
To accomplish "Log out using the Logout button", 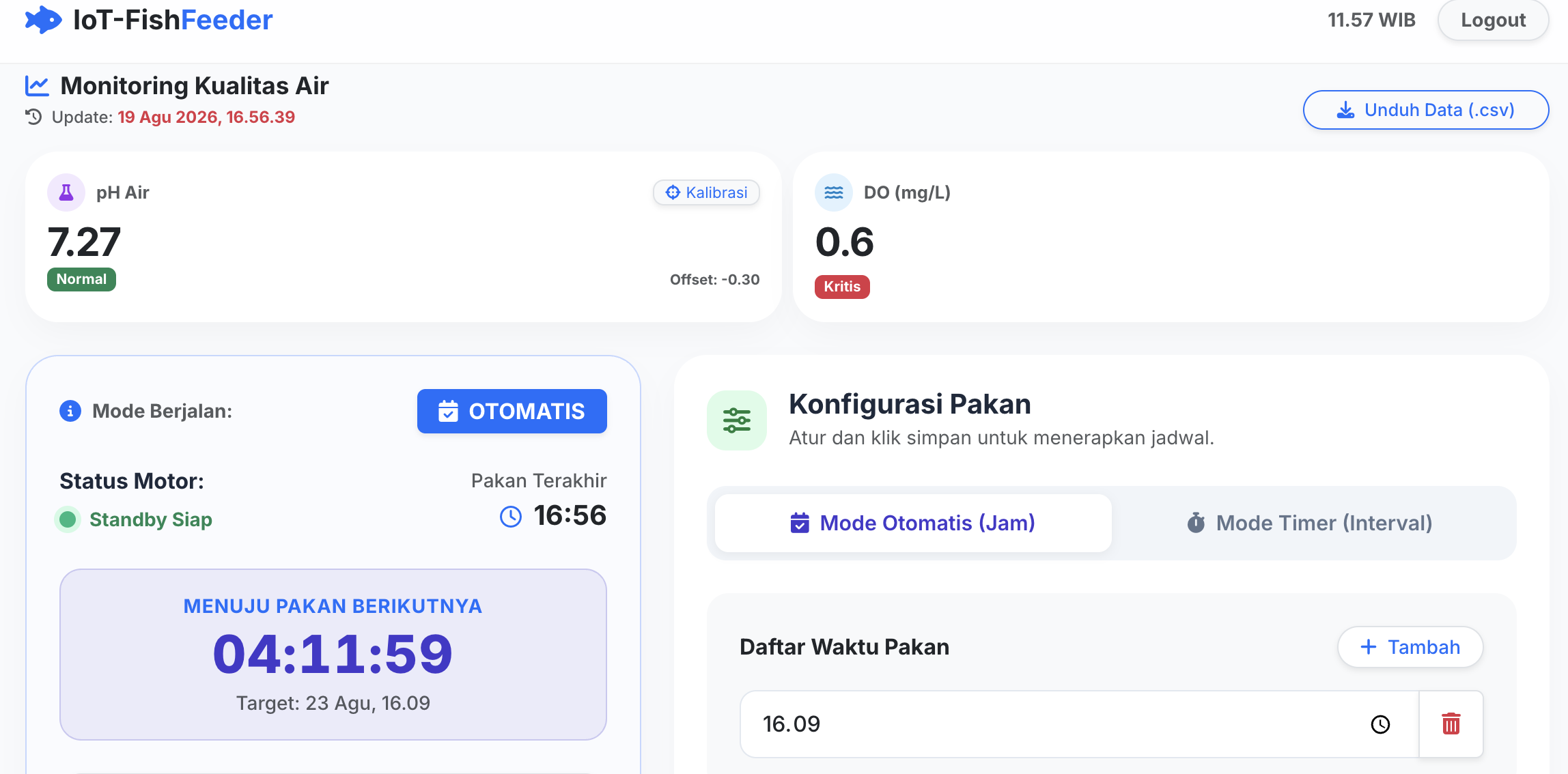I will [x=1493, y=20].
